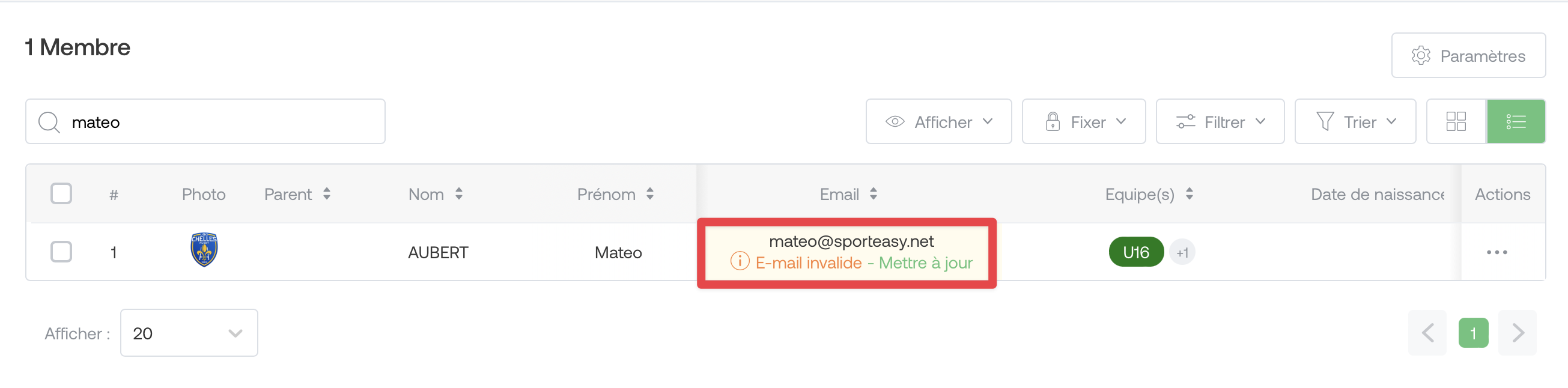Expand the Filtrer dropdown

(1220, 122)
